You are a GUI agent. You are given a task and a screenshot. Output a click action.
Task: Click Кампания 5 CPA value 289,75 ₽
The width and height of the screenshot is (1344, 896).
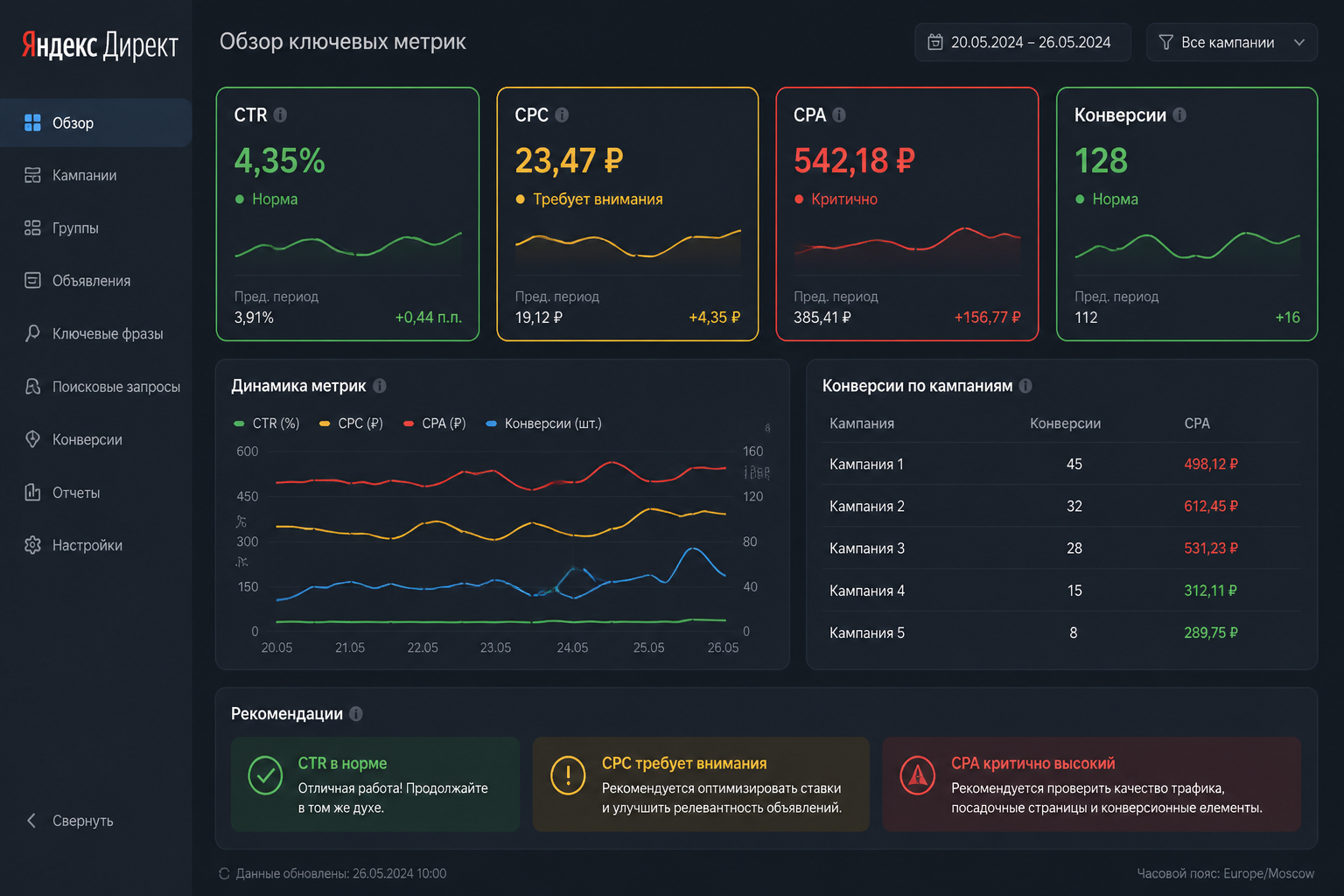click(x=1211, y=633)
